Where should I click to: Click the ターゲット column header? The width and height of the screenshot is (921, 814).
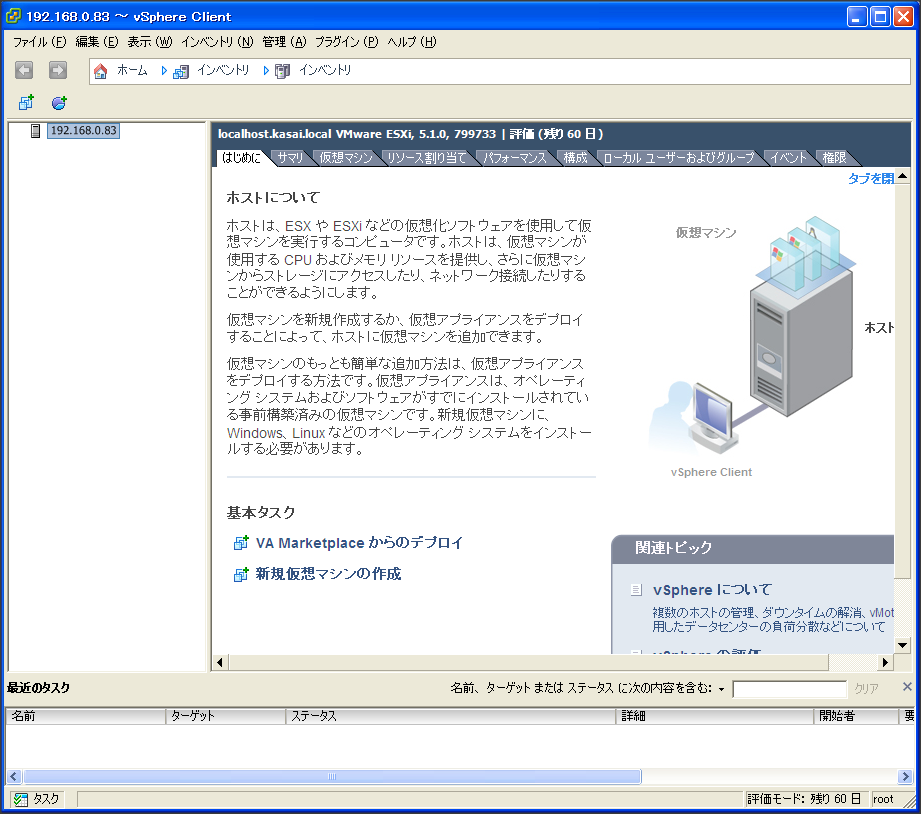(226, 716)
